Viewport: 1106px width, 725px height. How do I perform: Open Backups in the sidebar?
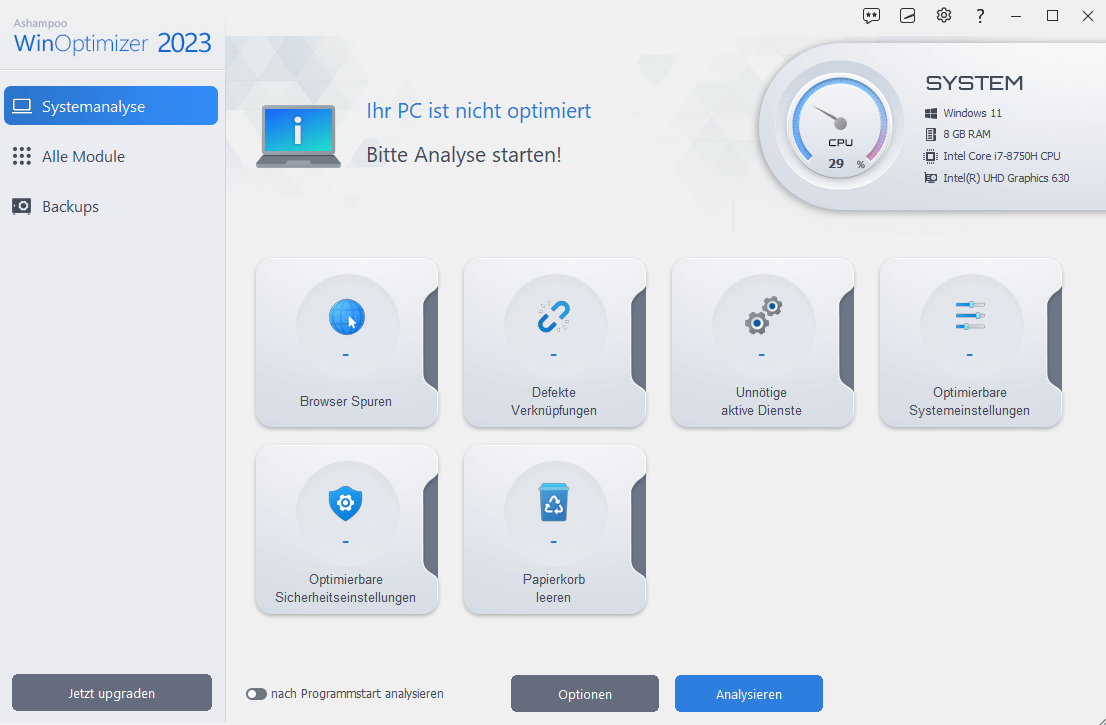pyautogui.click(x=70, y=207)
